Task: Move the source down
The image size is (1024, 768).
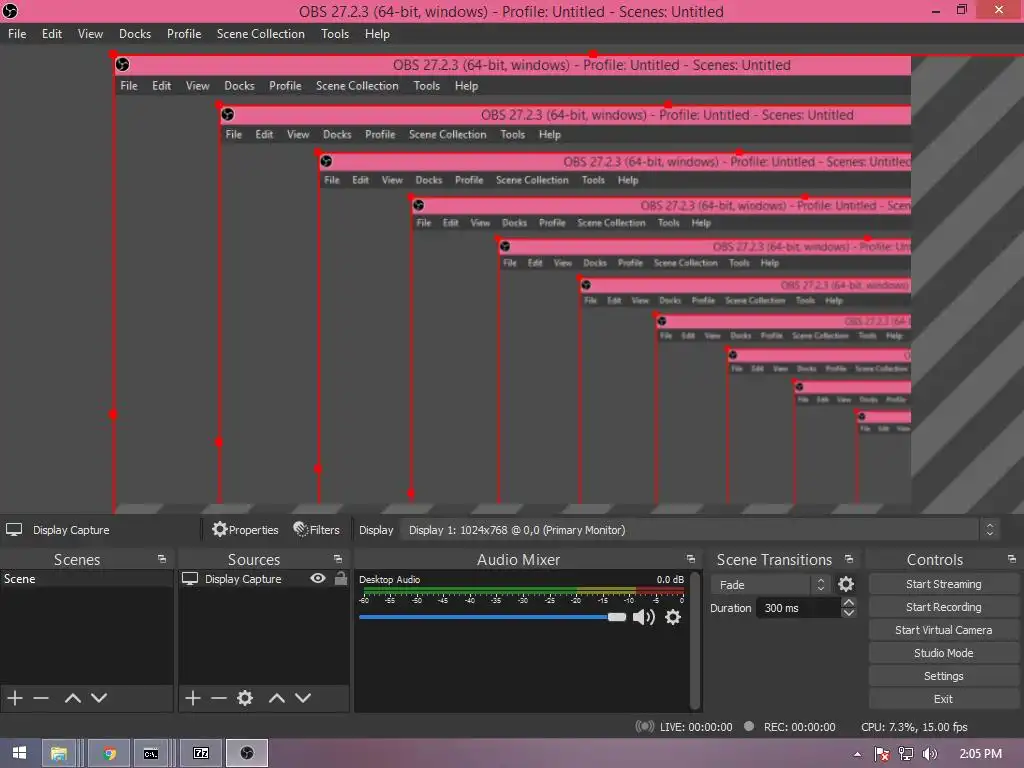Action: 303,697
